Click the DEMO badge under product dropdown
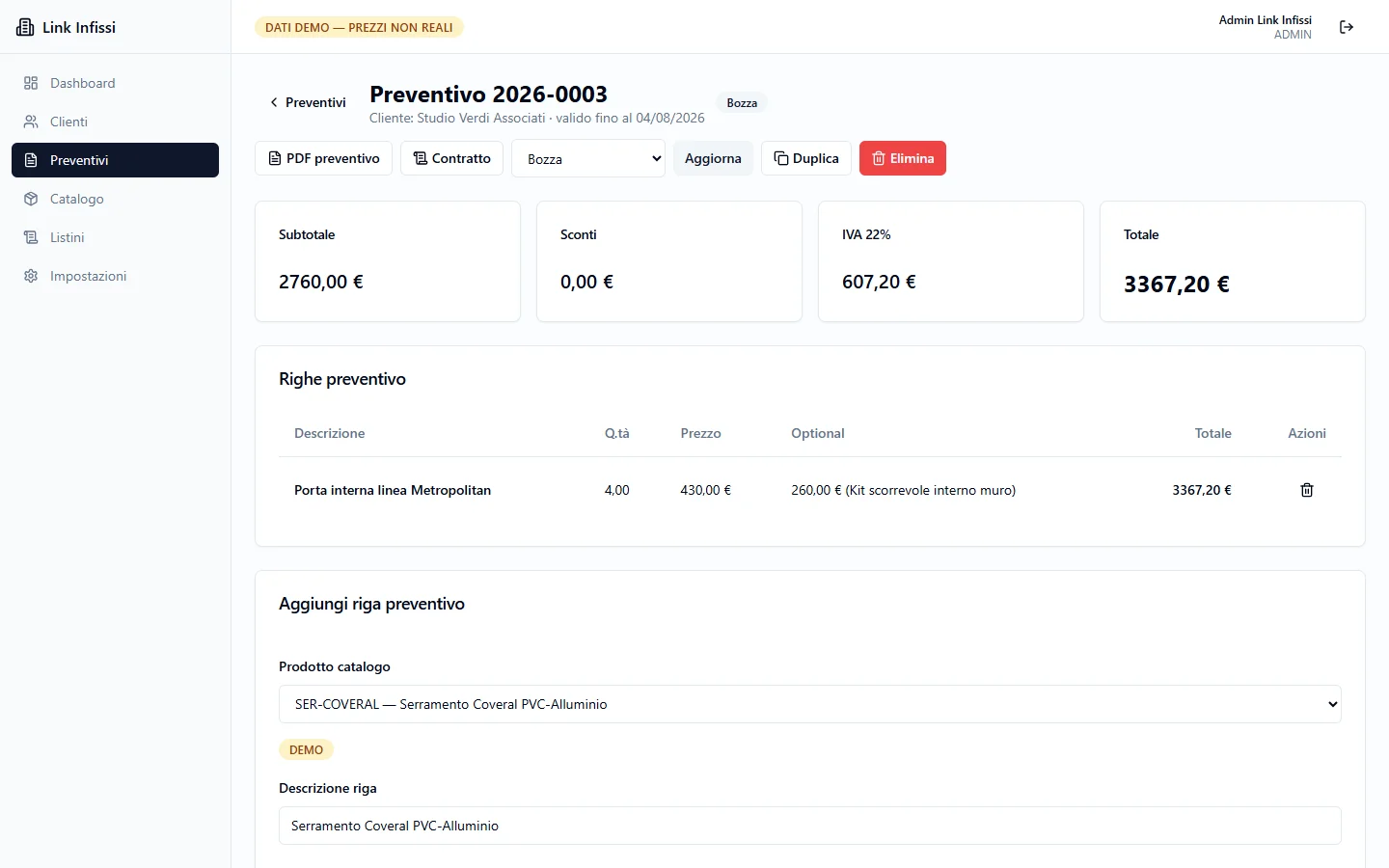This screenshot has height=868, width=1389. tap(306, 749)
